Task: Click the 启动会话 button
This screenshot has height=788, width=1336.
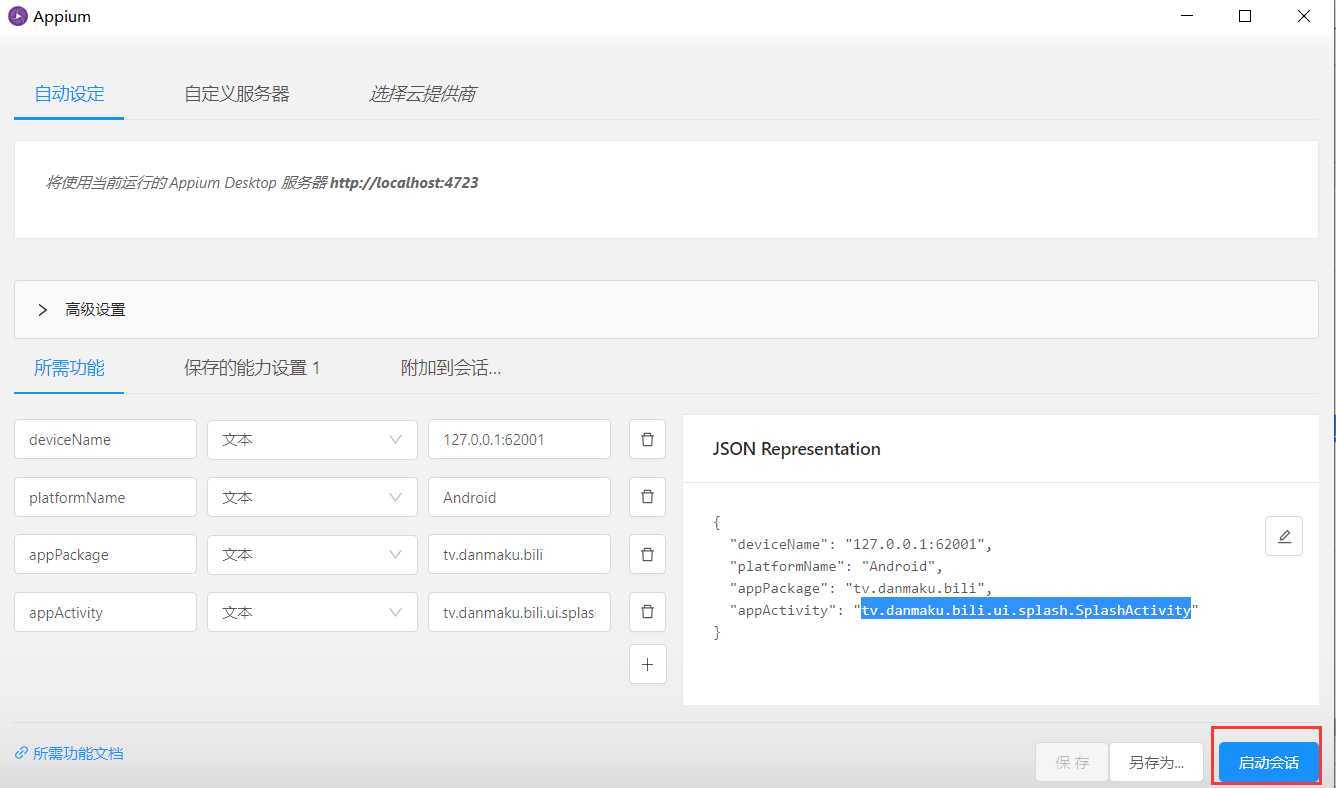Action: (1268, 762)
